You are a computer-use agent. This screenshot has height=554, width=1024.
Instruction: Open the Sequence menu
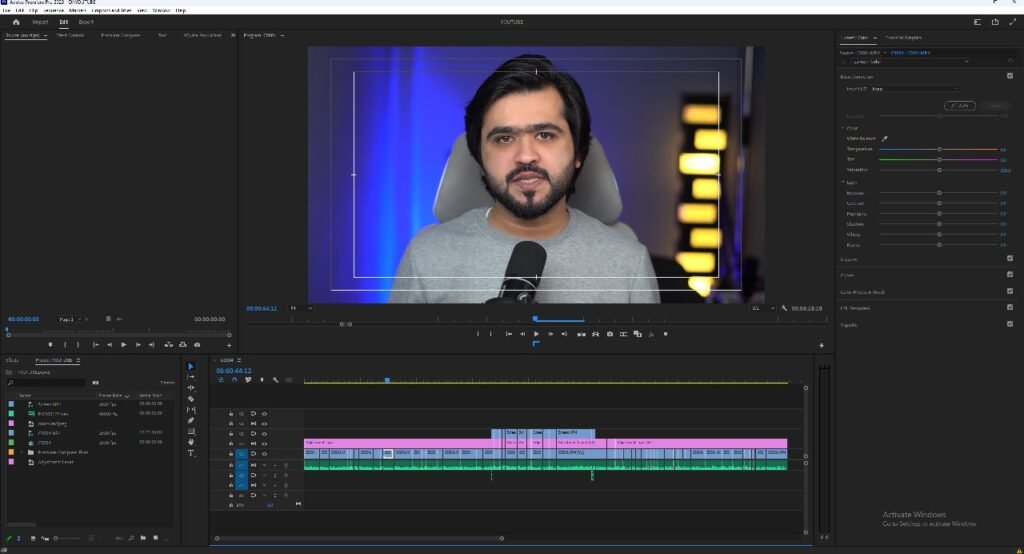click(54, 10)
